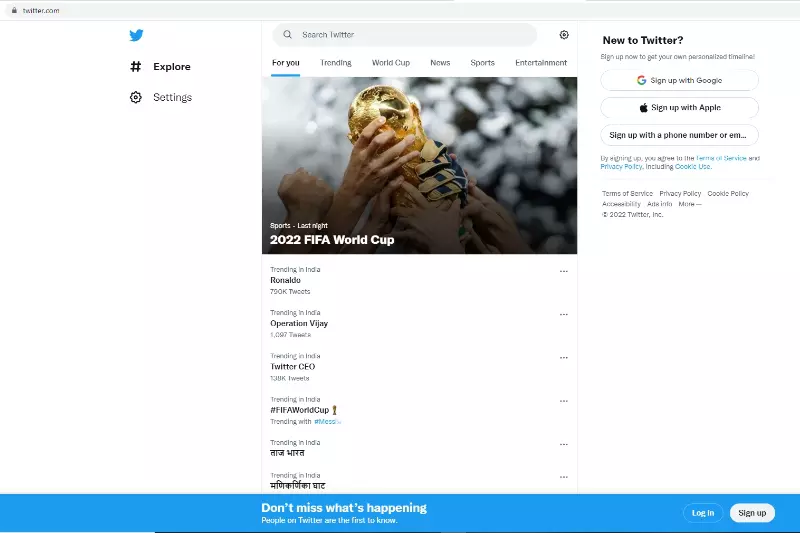The width and height of the screenshot is (800, 533).
Task: Click the twitter.com address bar URL
Action: click(x=41, y=11)
